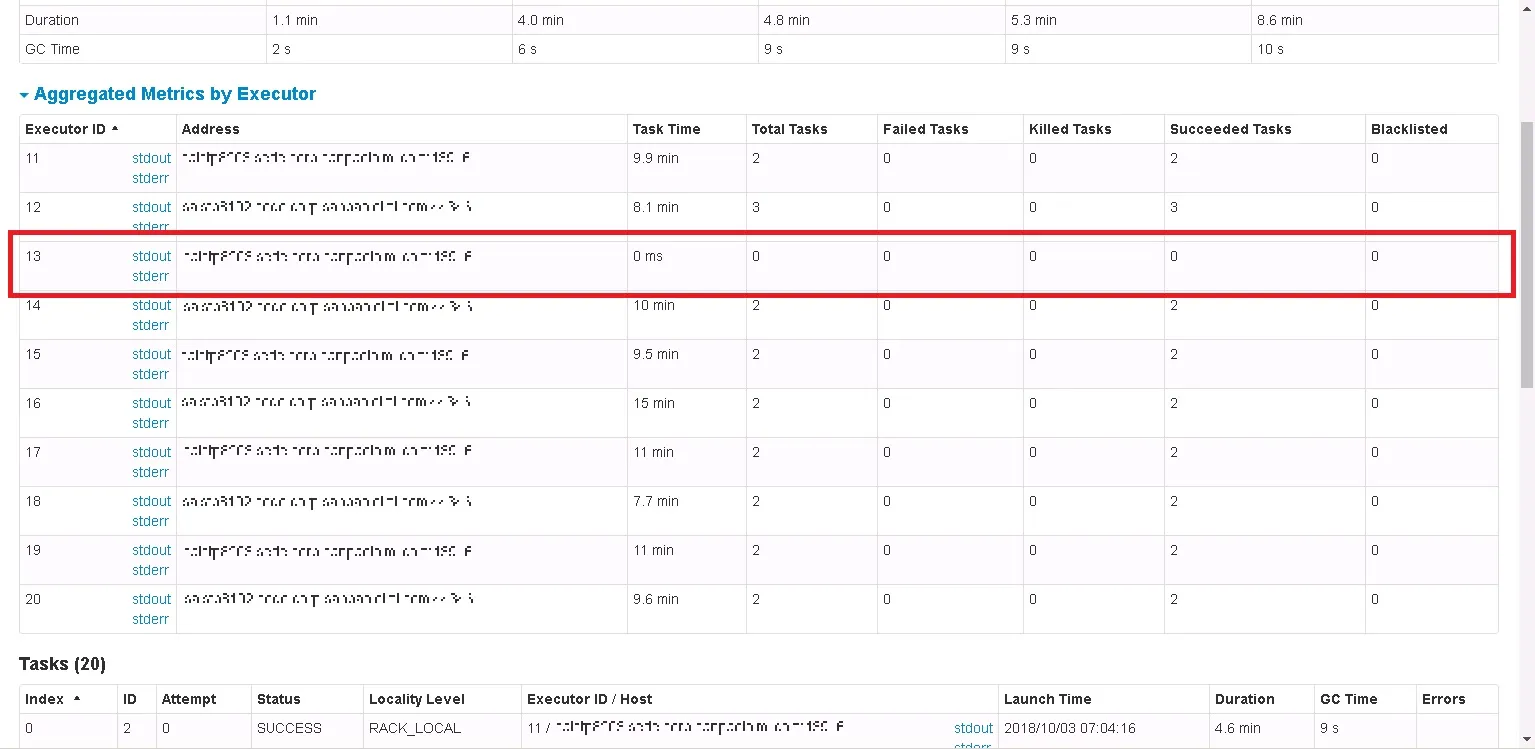Sort executors by Blacklisted column
Image resolution: width=1535 pixels, height=749 pixels.
pos(1409,129)
